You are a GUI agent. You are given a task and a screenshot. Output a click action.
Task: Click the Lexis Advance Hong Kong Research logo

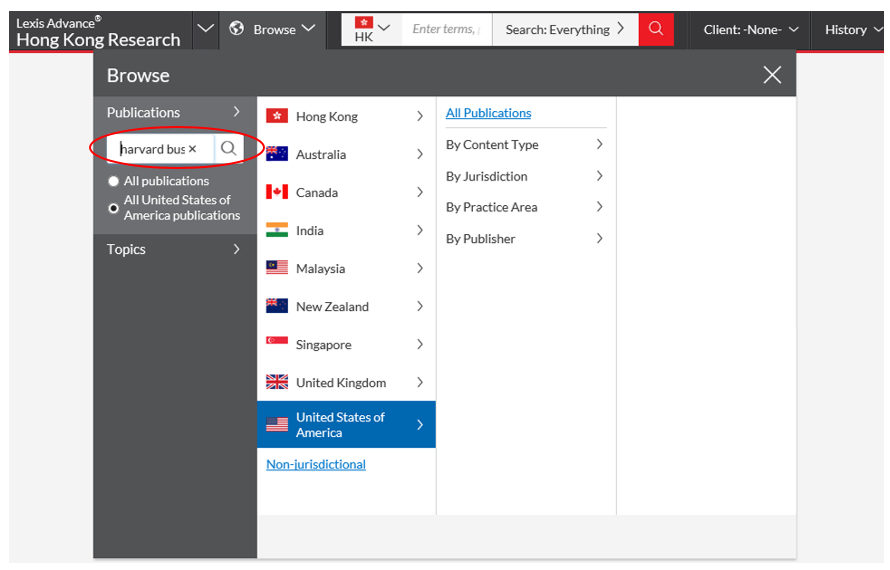click(98, 31)
